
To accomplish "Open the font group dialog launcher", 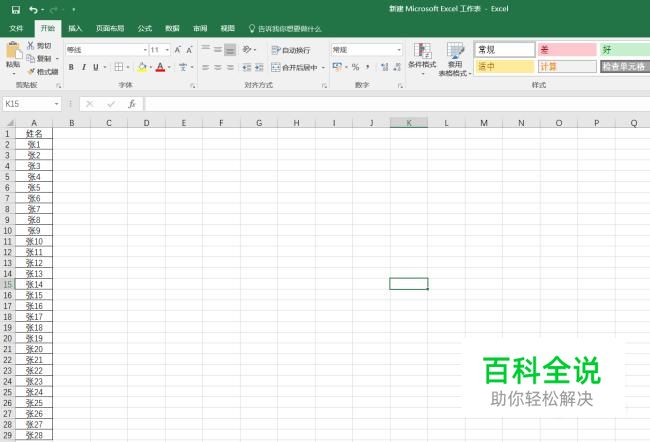I will [192, 85].
